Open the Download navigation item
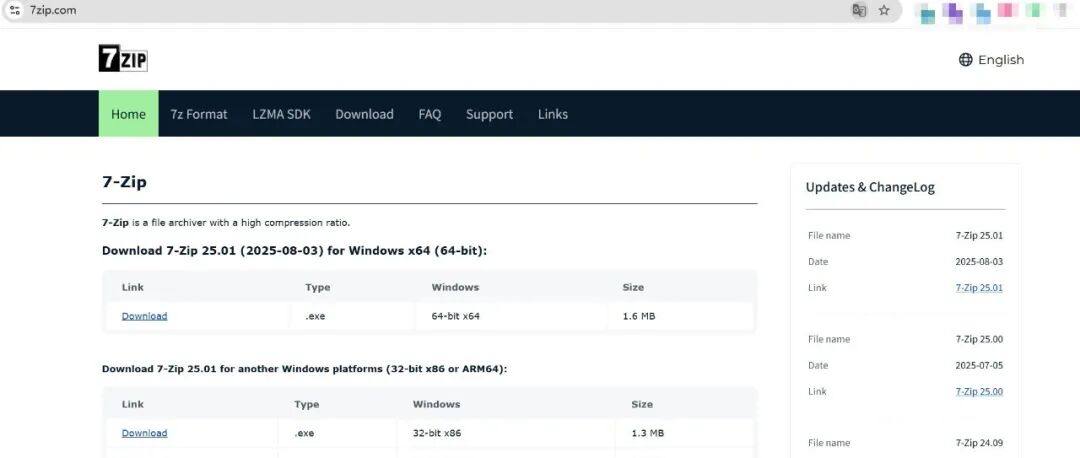Screen dimensions: 1080x458 tap(364, 114)
